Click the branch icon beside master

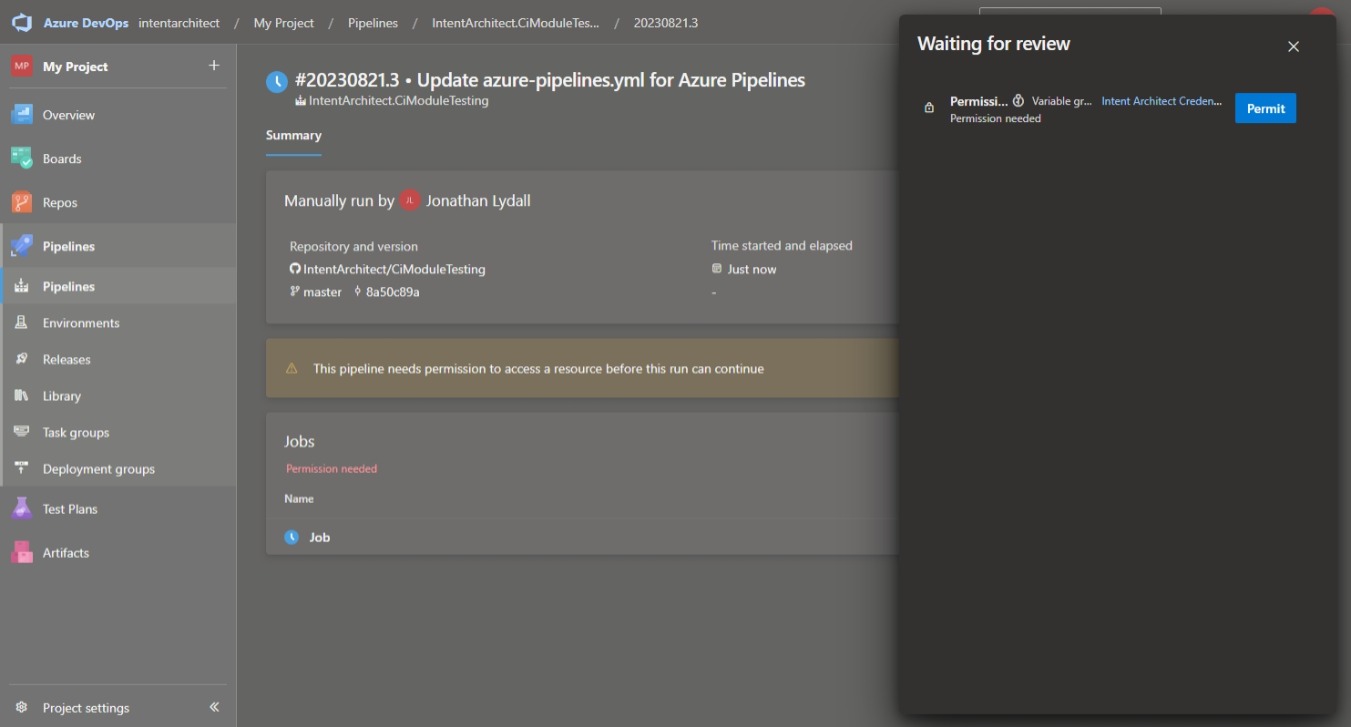point(295,292)
